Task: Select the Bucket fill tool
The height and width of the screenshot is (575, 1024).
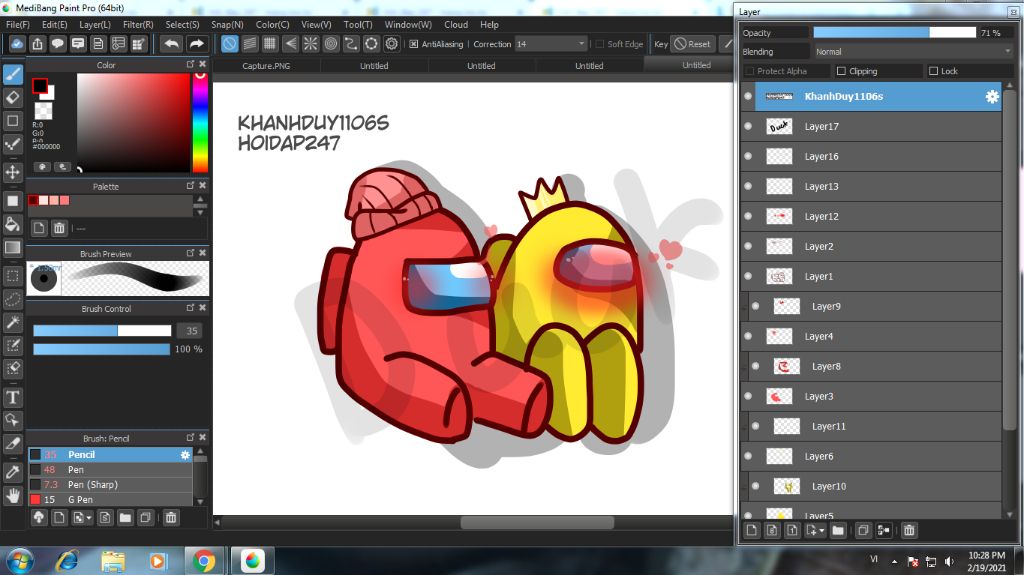Action: [x=12, y=224]
